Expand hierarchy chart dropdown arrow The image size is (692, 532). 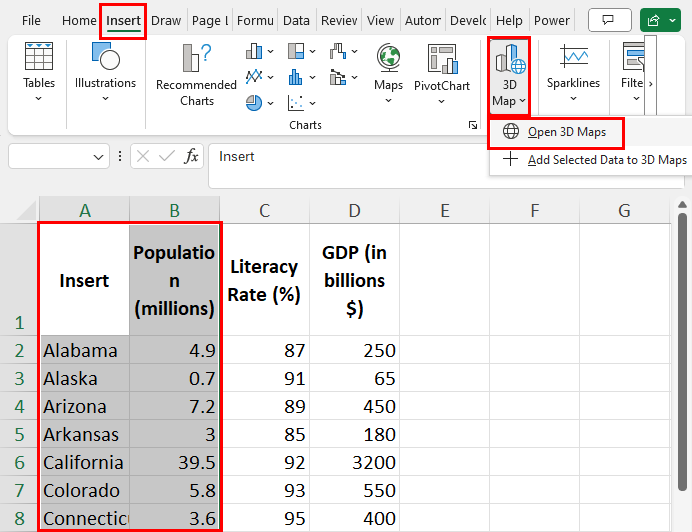click(312, 52)
